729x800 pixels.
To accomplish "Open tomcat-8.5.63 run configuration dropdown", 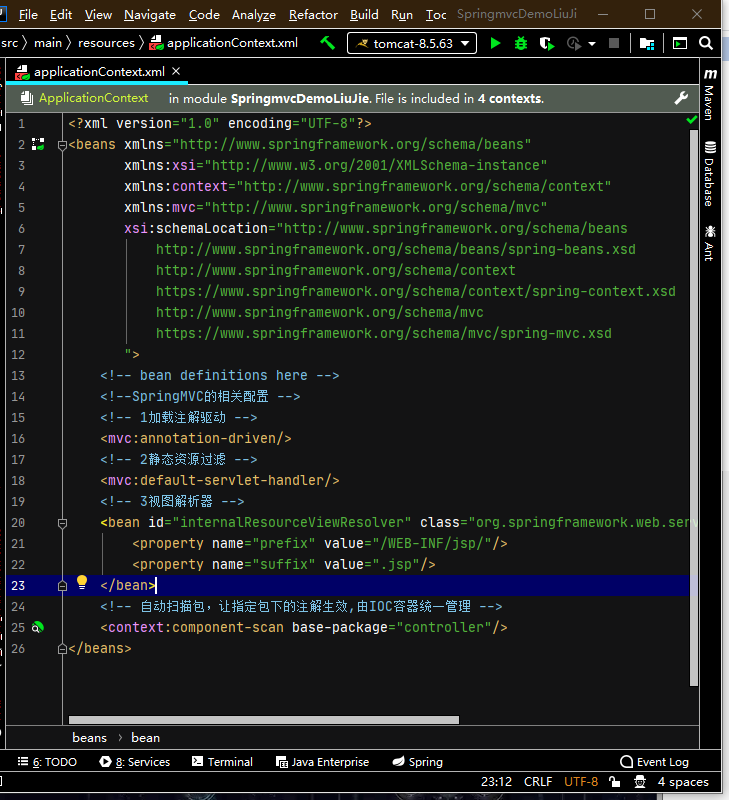I will click(x=412, y=43).
